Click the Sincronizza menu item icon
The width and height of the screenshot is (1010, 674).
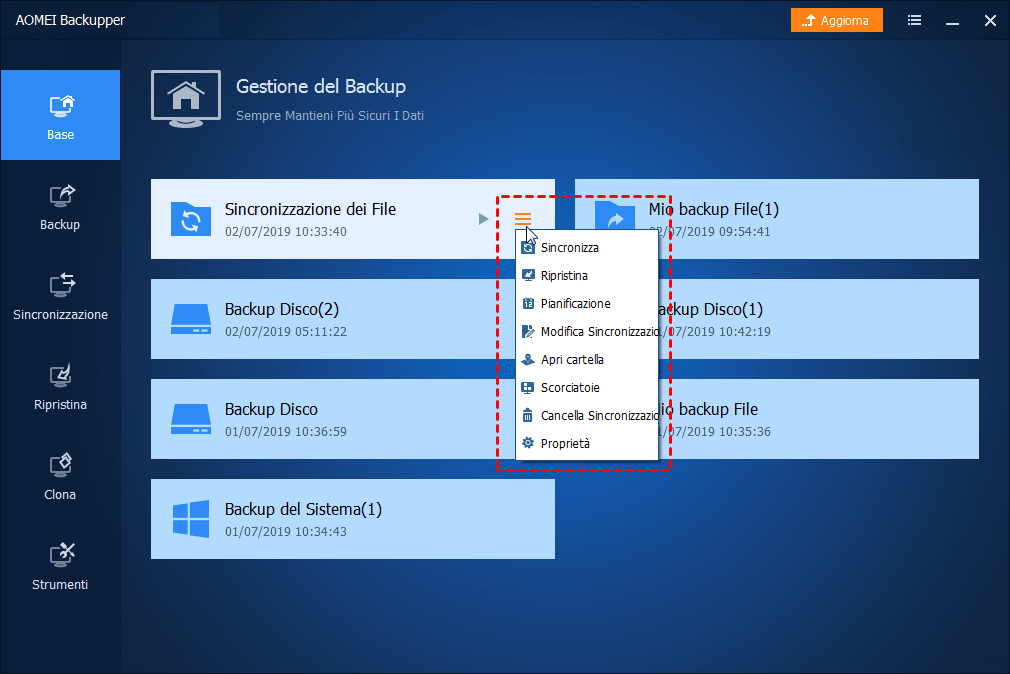coord(528,247)
